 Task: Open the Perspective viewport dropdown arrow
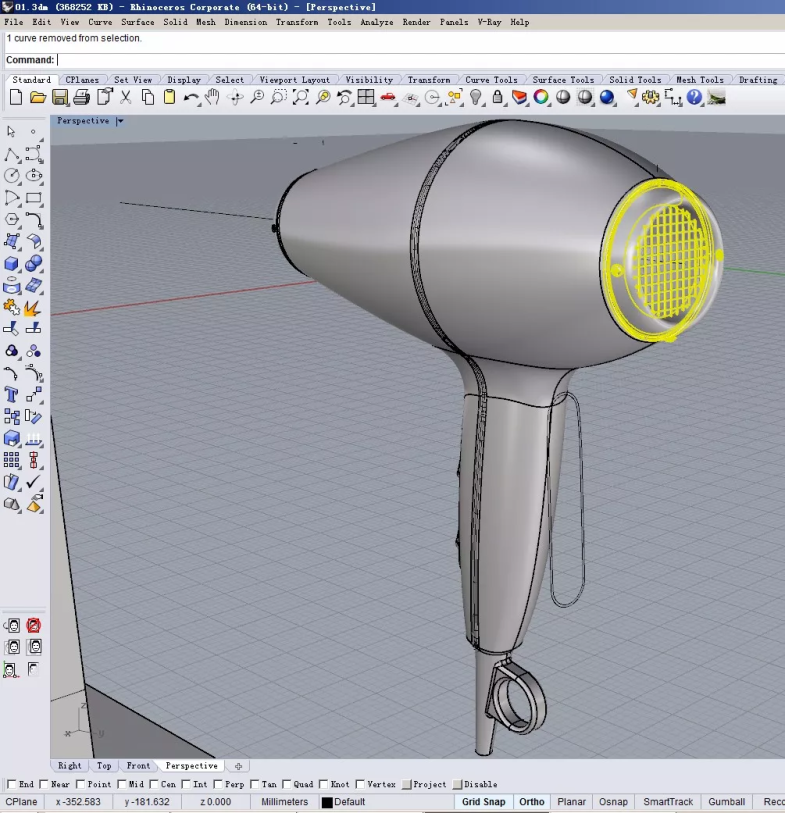pyautogui.click(x=120, y=121)
